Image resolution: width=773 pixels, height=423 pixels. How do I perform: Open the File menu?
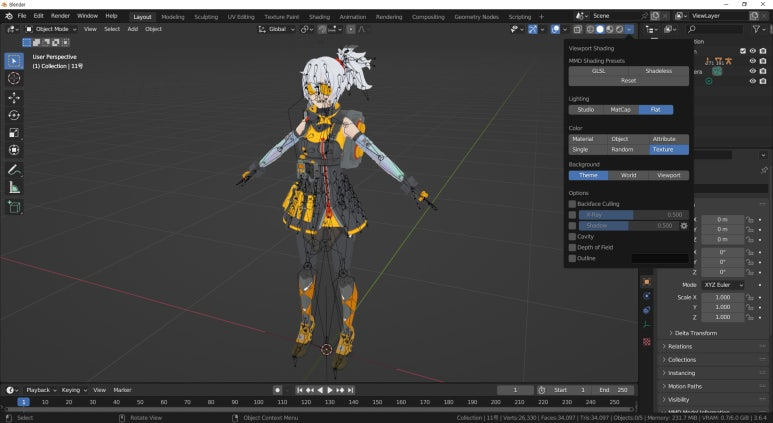tap(22, 16)
